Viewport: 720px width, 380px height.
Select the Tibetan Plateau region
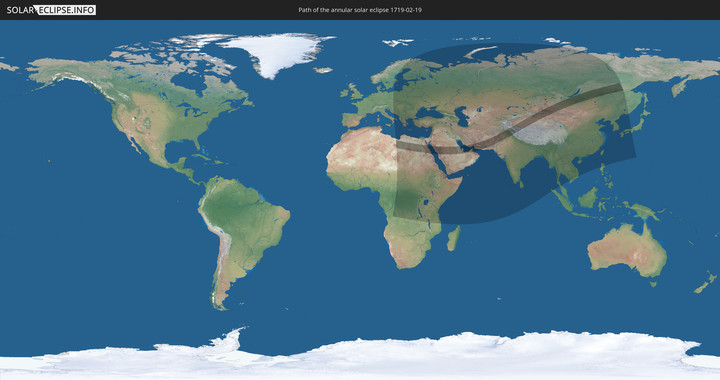535,132
